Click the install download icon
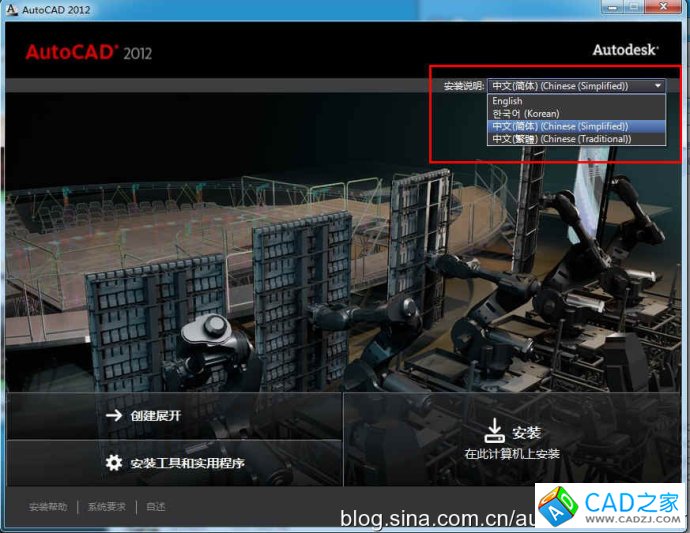This screenshot has height=533, width=690. 495,431
